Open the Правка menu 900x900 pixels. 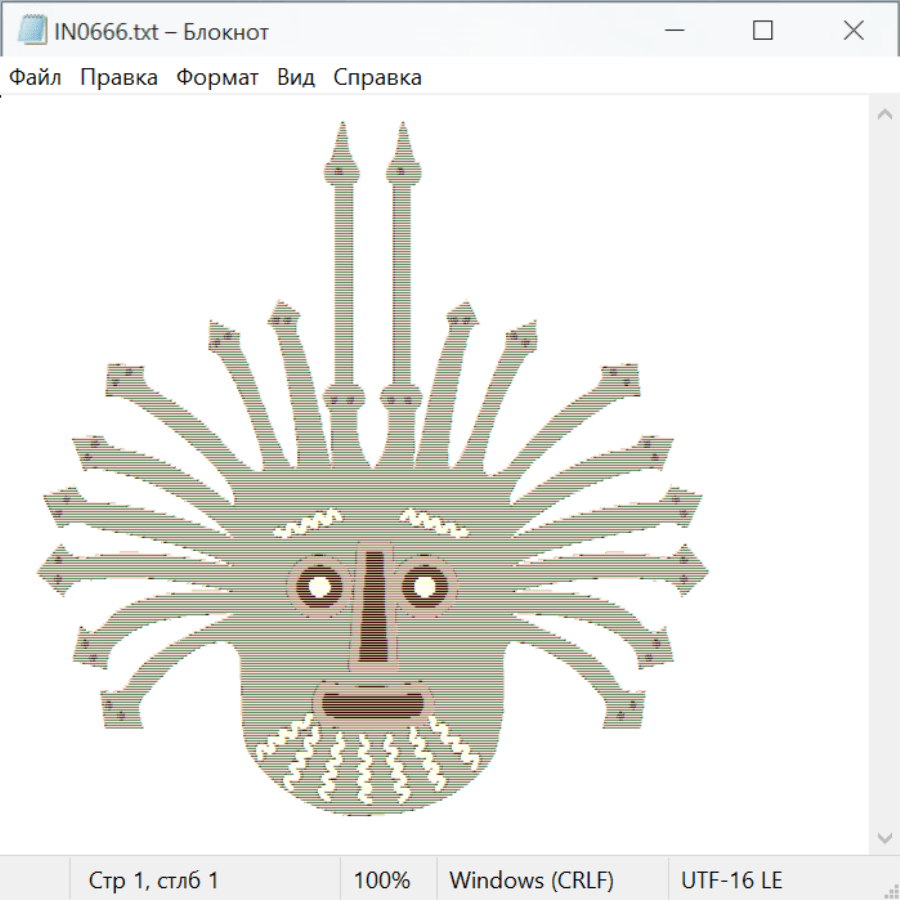(119, 78)
